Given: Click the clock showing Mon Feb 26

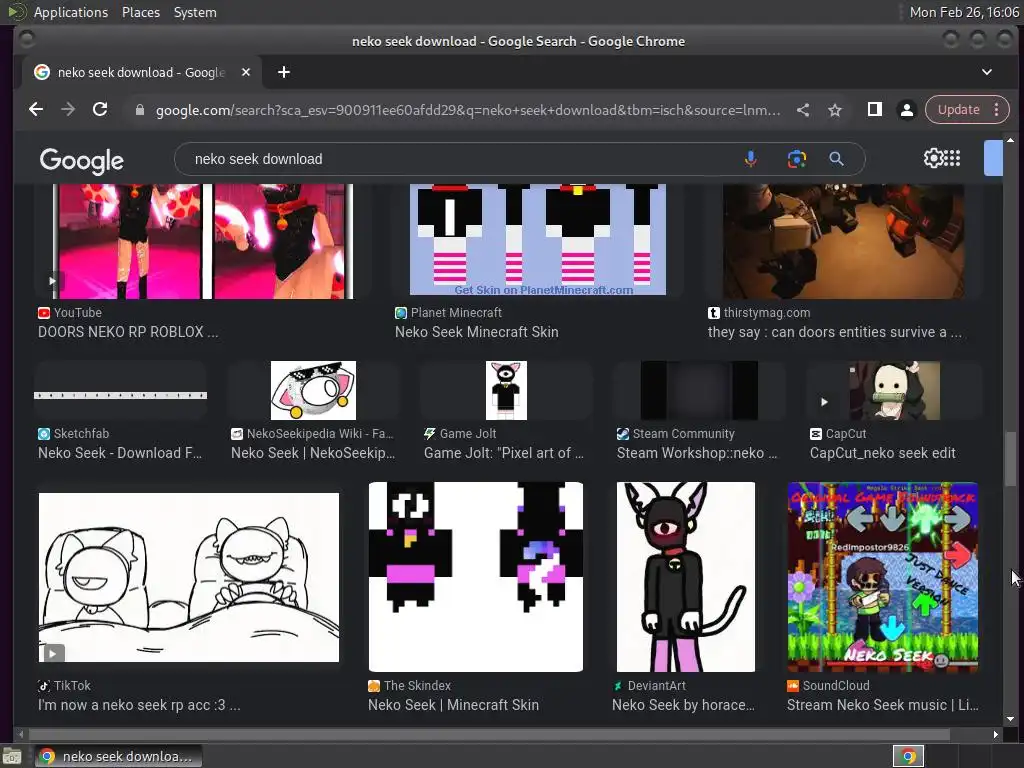Looking at the screenshot, I should pos(964,12).
